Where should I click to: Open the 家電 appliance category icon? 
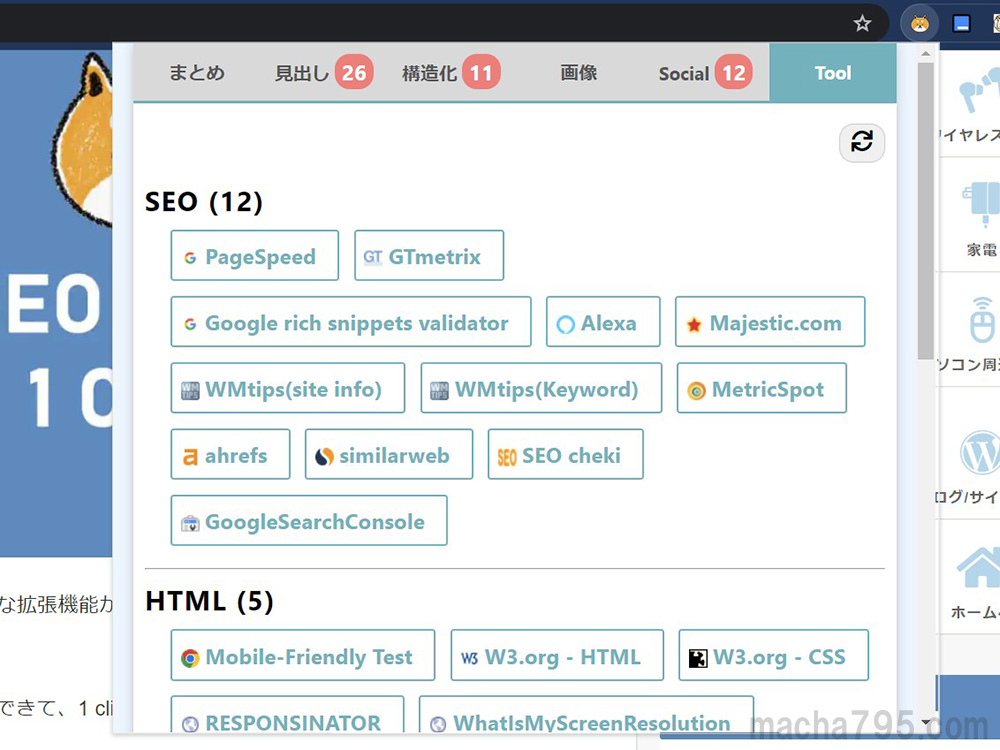click(982, 204)
